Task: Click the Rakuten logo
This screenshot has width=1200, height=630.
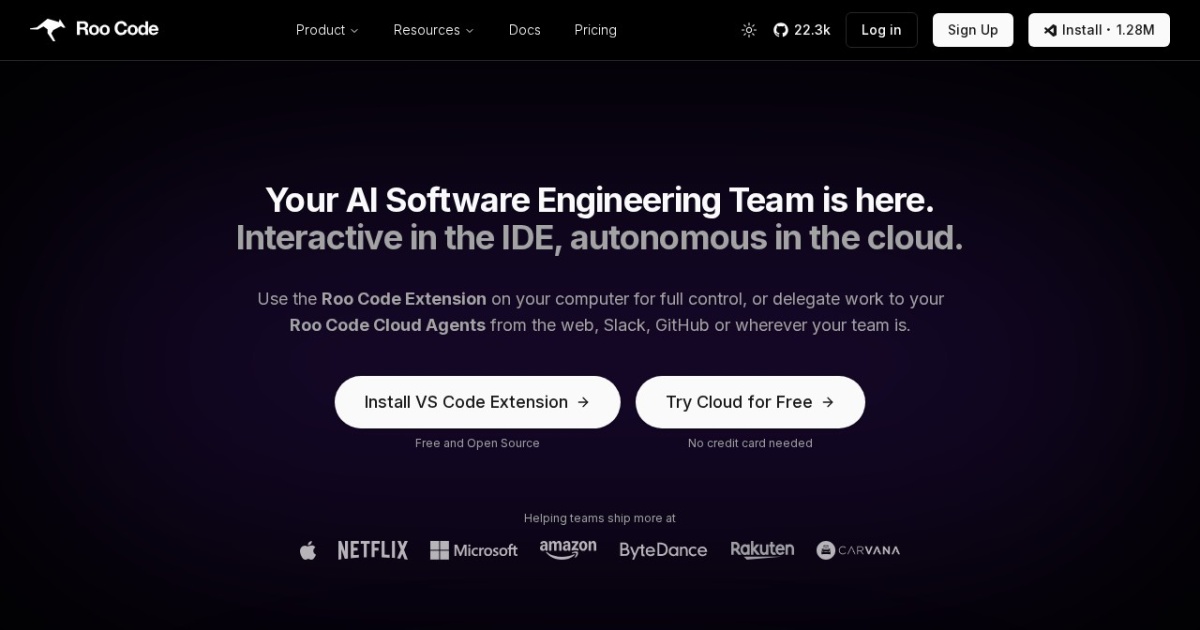Action: (x=762, y=549)
